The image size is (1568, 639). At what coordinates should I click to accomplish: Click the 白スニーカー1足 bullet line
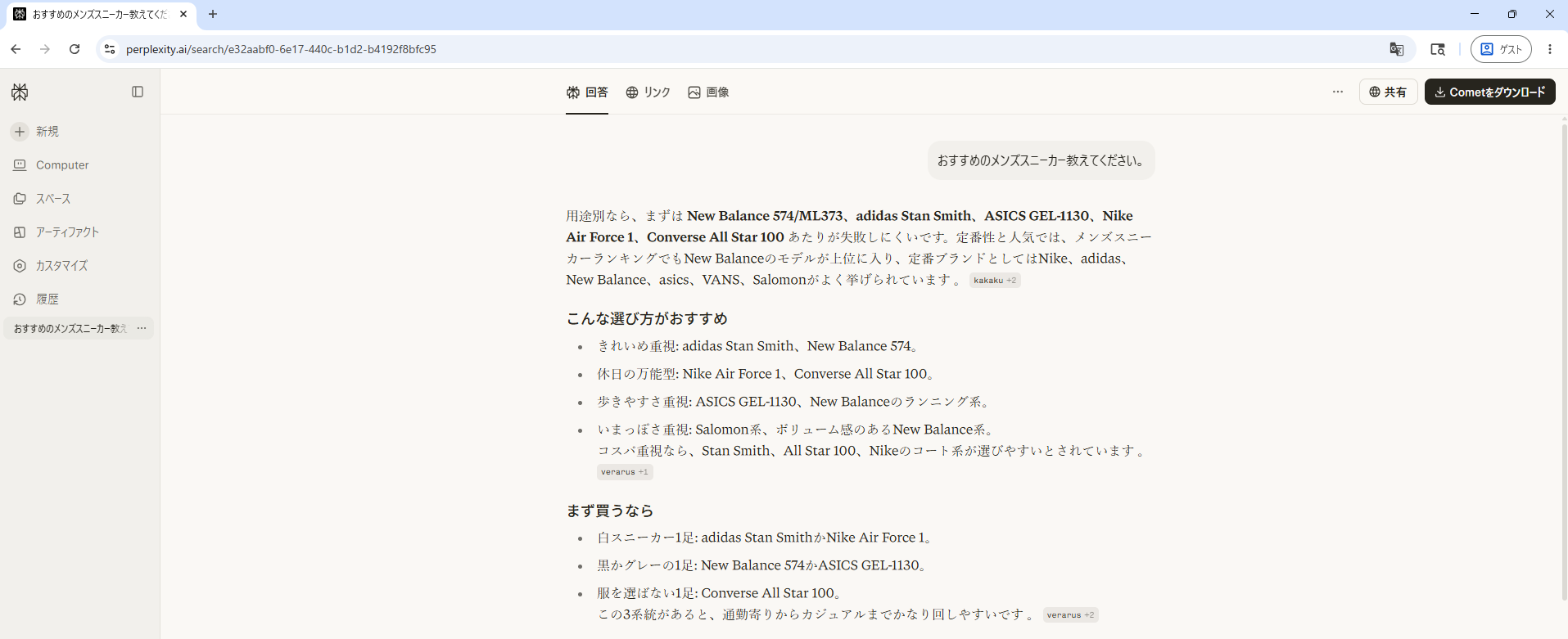tap(766, 538)
